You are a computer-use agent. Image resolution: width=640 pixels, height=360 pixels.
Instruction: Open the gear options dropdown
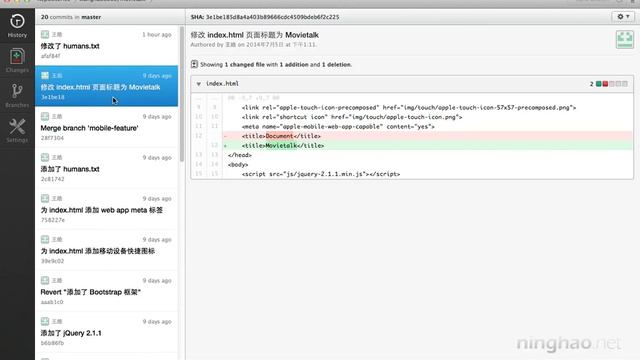(623, 17)
